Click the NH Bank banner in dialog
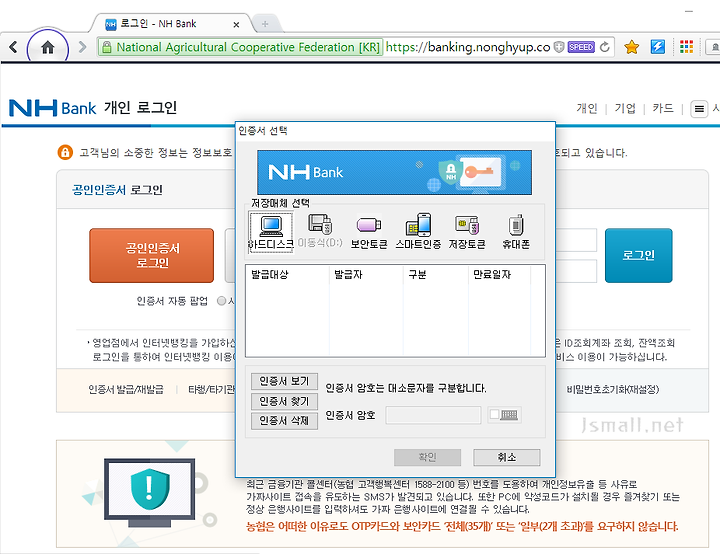720x554 pixels. click(x=394, y=172)
